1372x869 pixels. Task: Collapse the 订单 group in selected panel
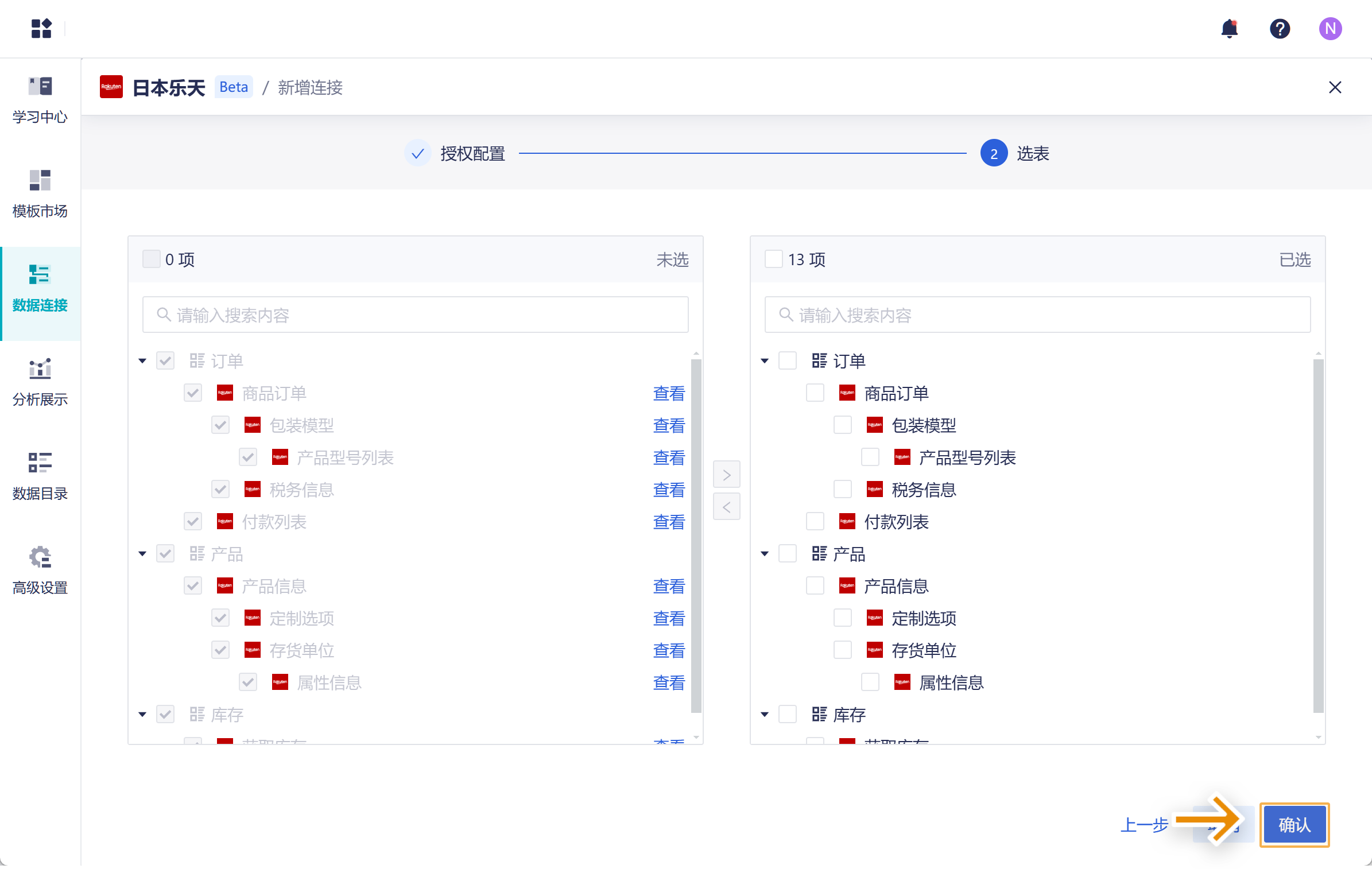tap(765, 361)
